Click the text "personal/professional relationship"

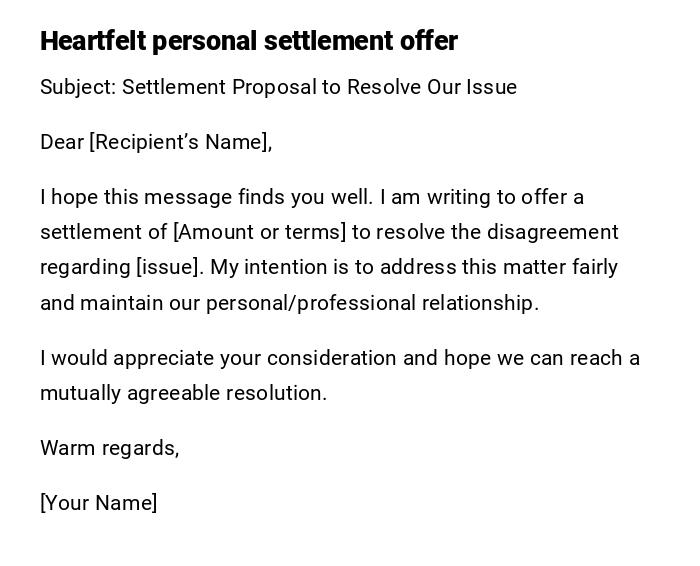coord(372,303)
